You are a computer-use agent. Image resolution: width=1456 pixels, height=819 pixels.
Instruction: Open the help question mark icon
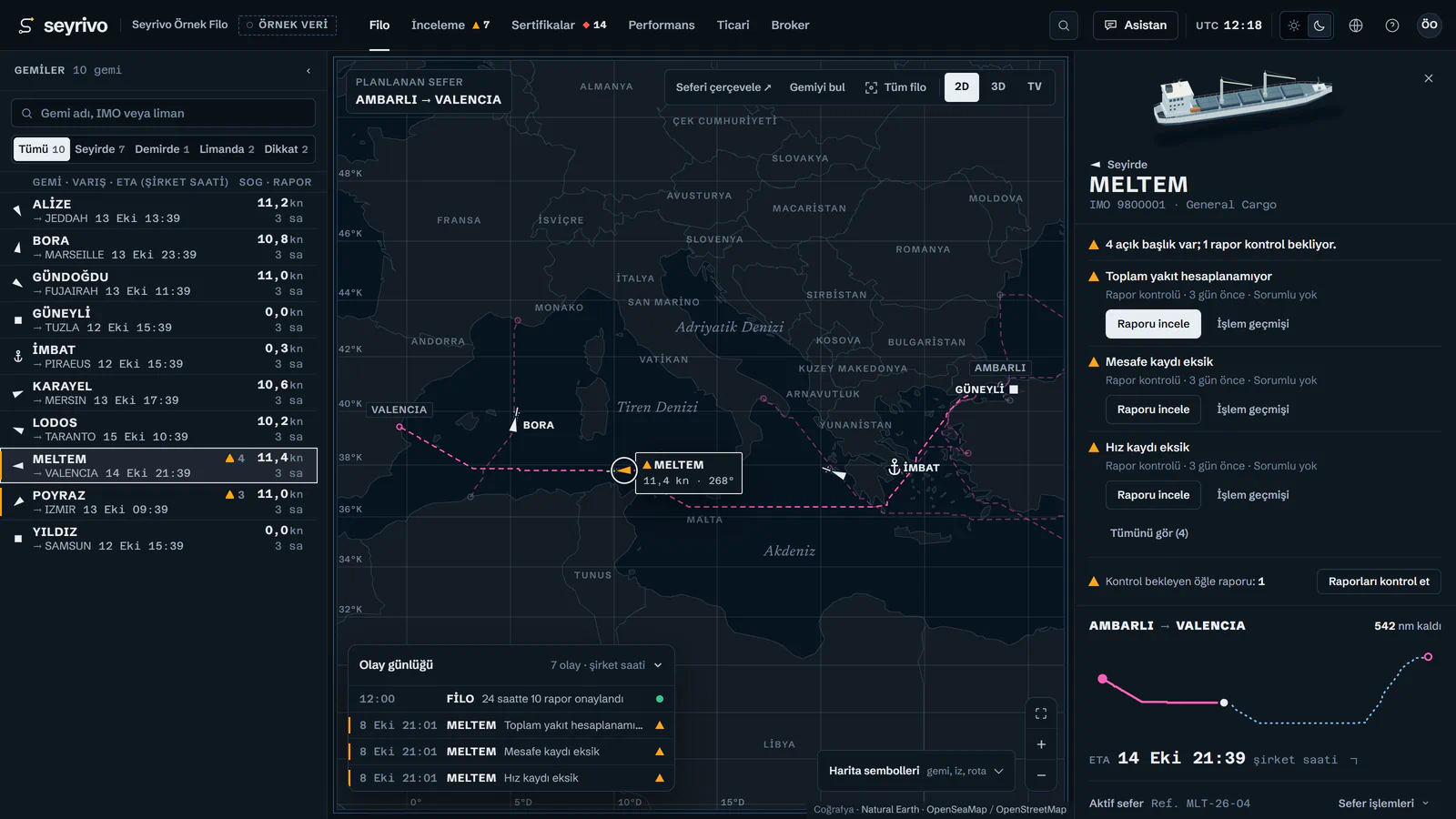click(x=1392, y=25)
